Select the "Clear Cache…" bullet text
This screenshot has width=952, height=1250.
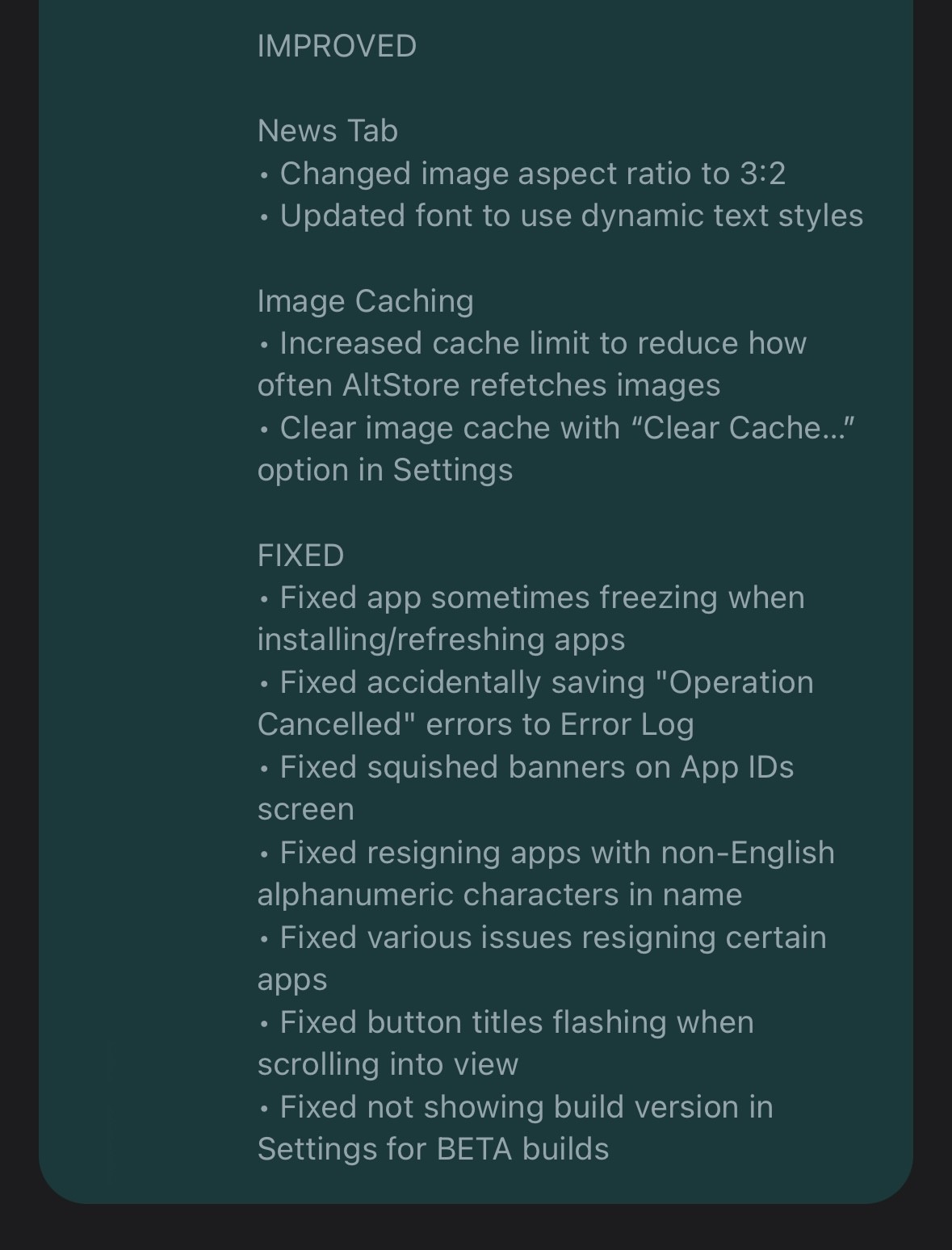coord(557,428)
